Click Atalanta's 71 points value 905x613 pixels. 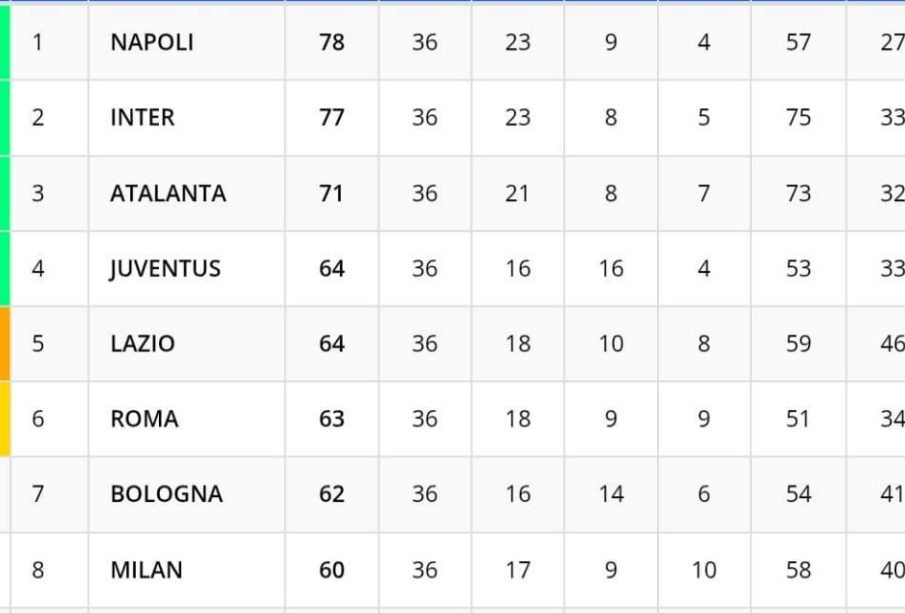pos(332,193)
